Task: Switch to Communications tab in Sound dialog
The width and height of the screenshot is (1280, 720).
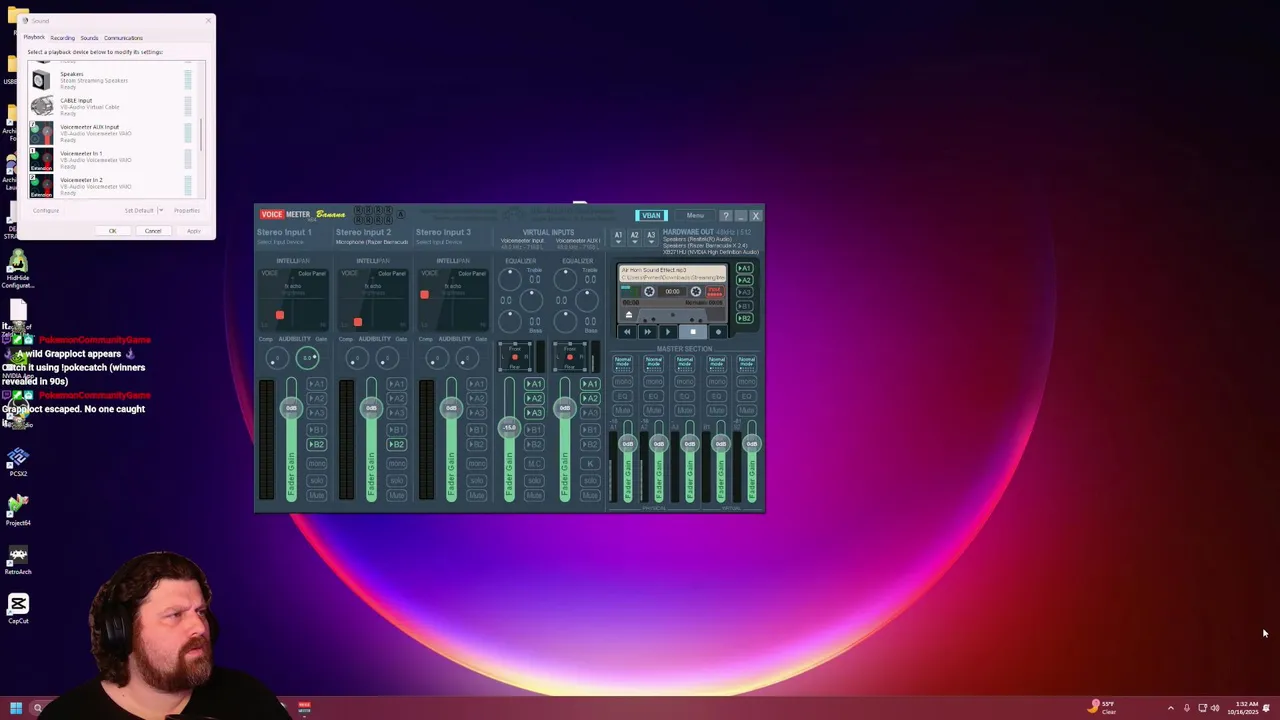Action: tap(123, 38)
